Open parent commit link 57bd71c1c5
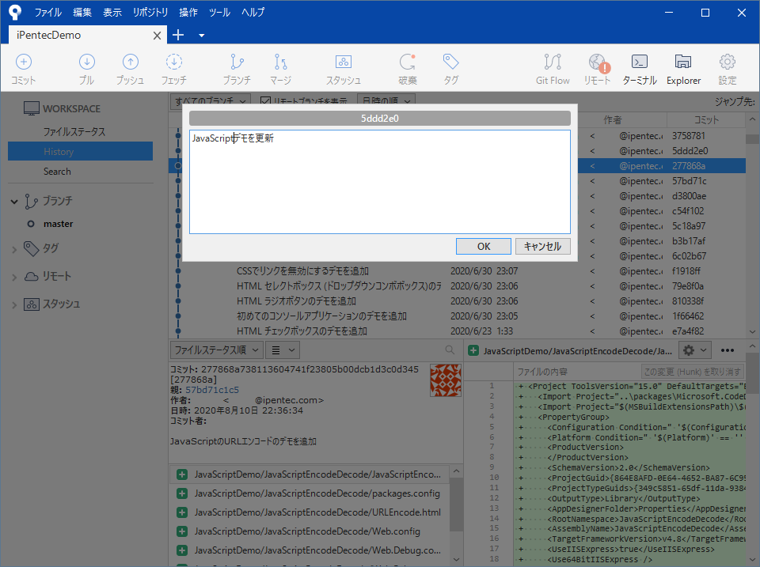The height and width of the screenshot is (567, 760). click(212, 390)
